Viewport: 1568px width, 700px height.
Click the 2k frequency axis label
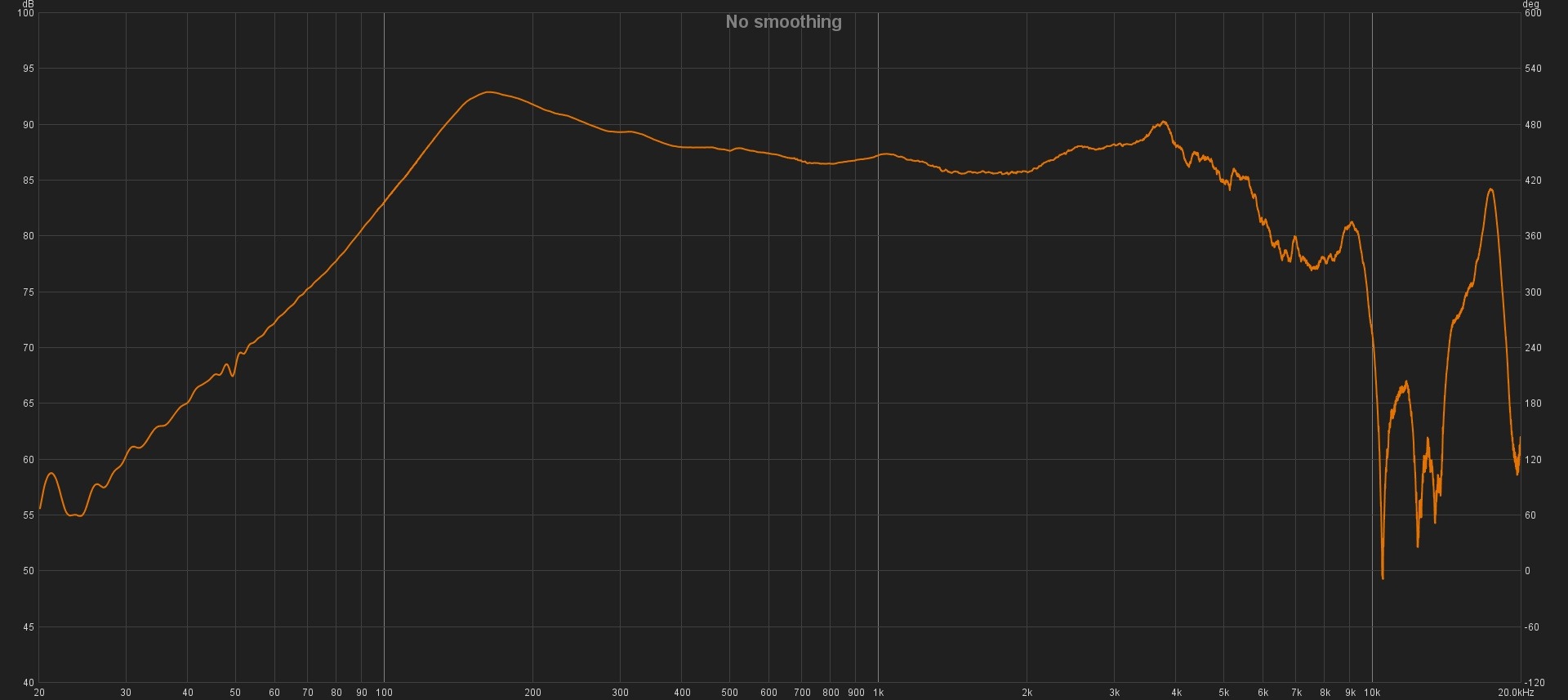1027,693
